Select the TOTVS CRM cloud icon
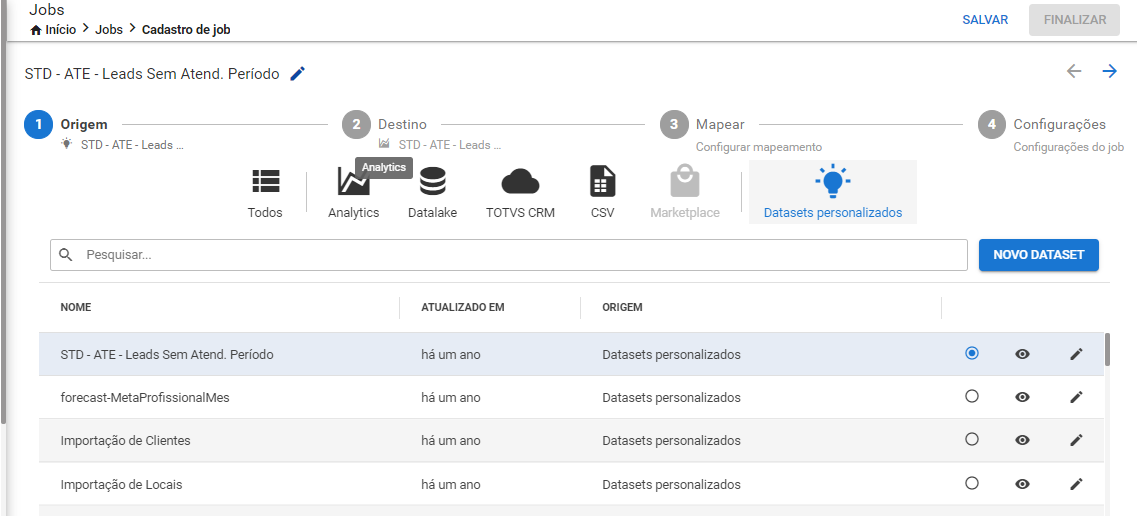 521,181
